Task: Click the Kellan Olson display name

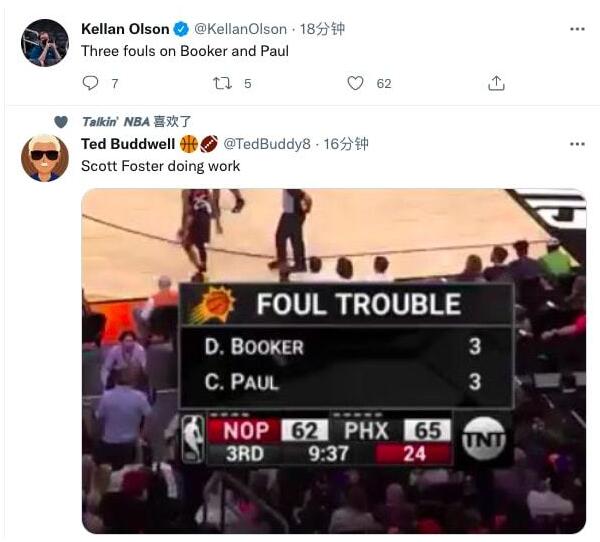Action: coord(125,29)
